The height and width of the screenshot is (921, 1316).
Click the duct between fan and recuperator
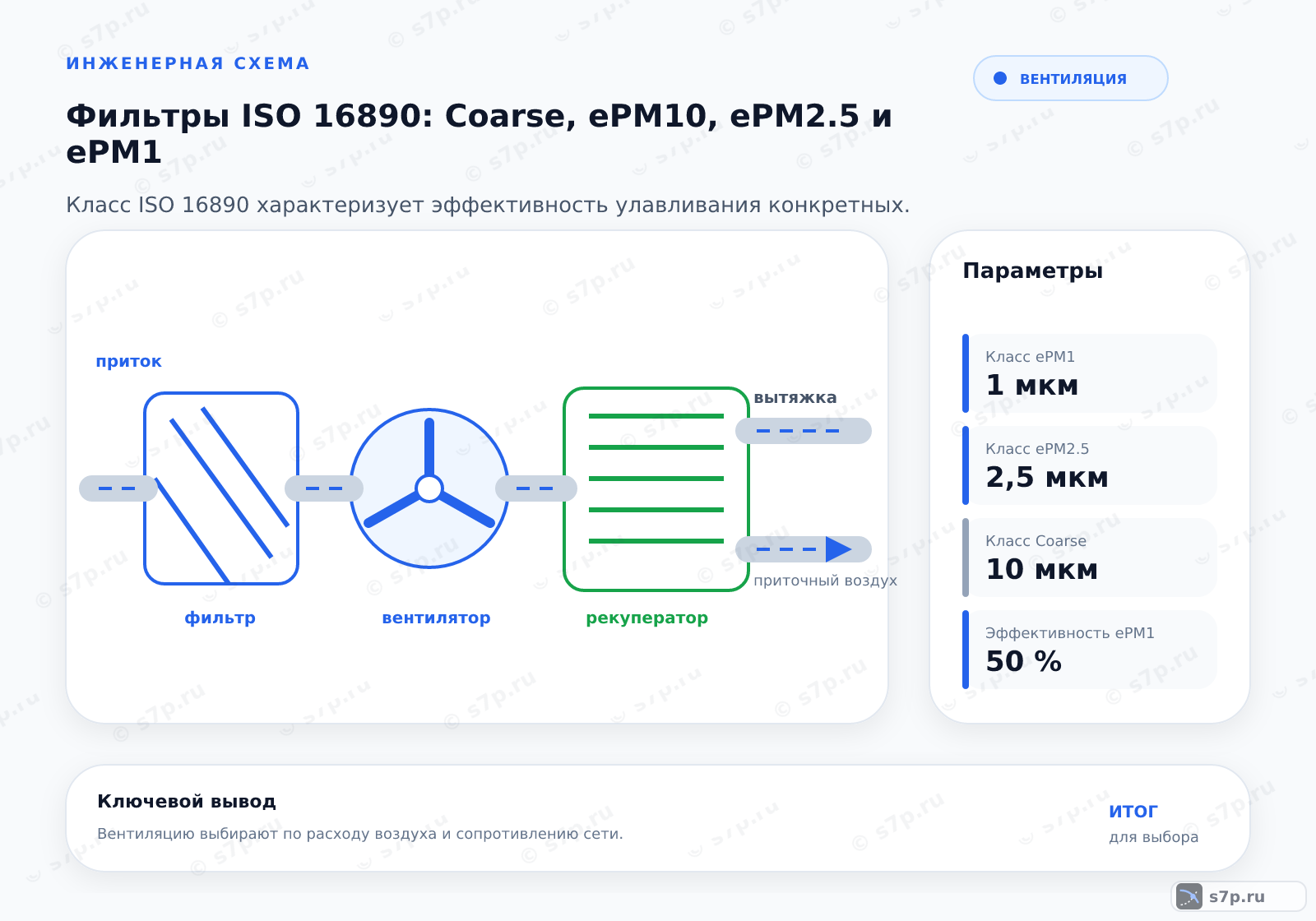(536, 488)
